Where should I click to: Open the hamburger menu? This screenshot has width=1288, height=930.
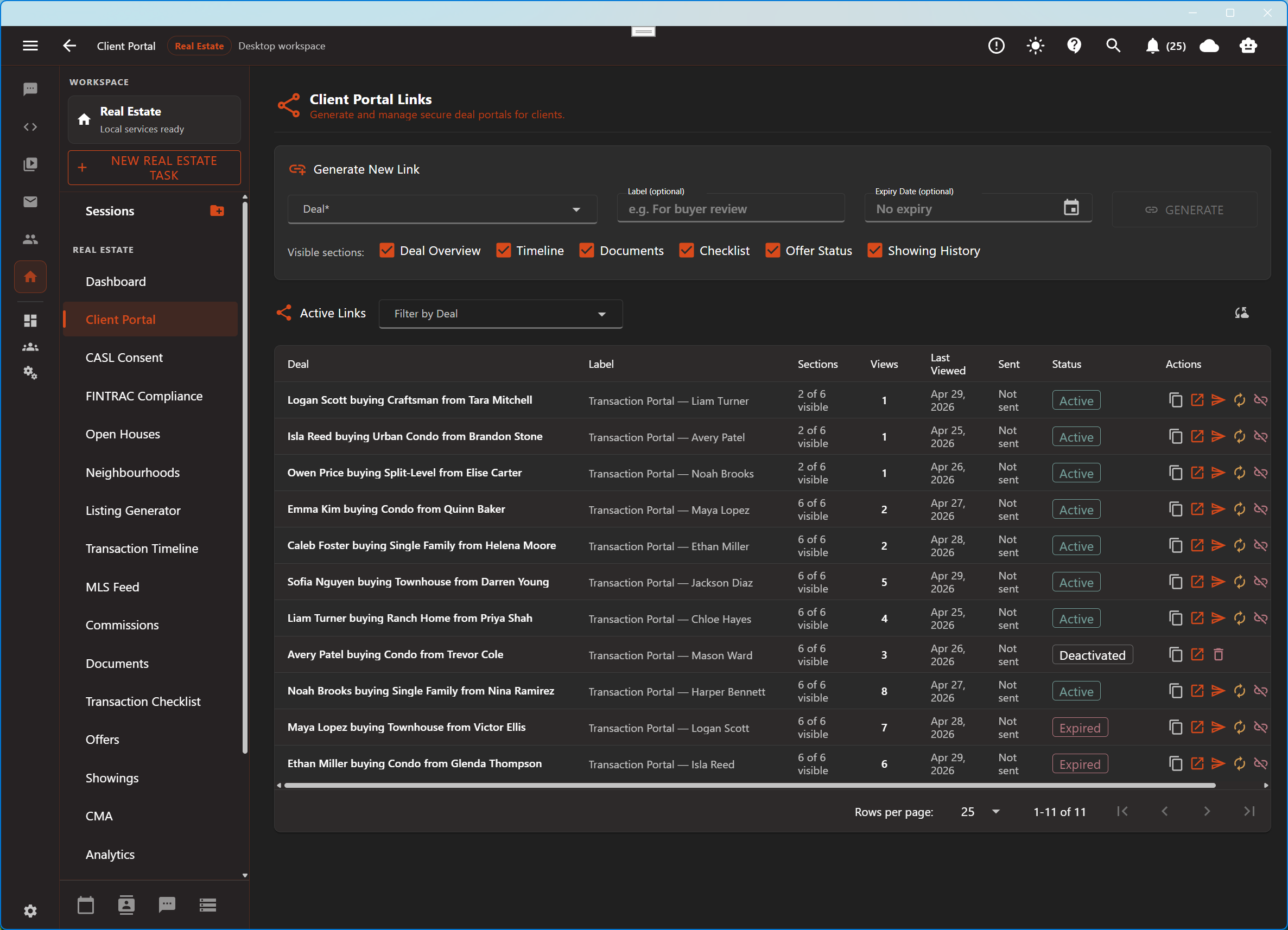coord(30,46)
